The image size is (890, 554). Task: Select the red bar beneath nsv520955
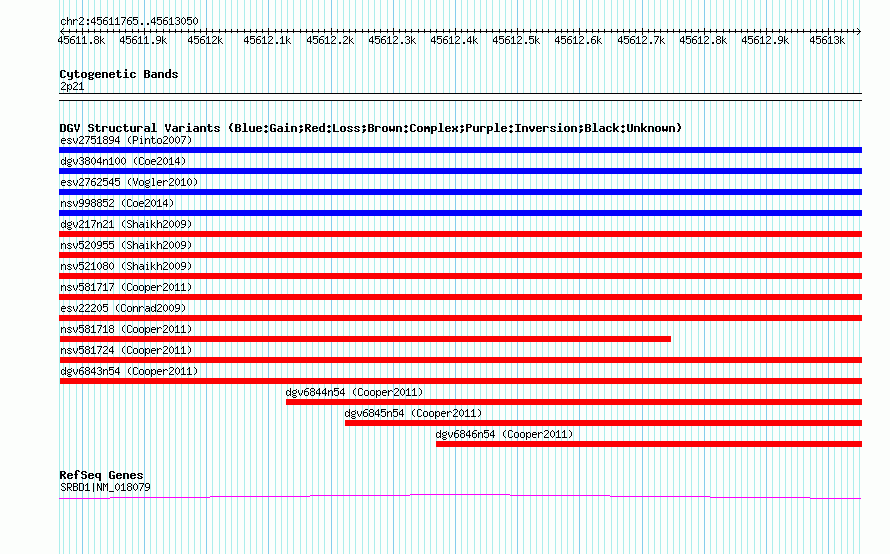[x=460, y=255]
